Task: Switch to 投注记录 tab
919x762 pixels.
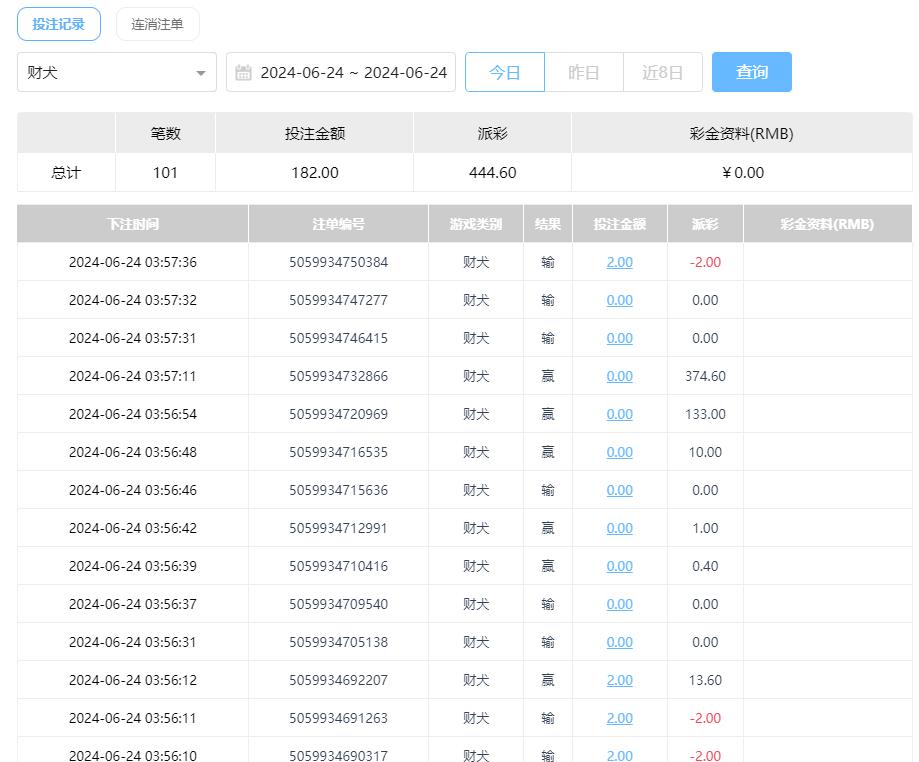Action: [59, 24]
